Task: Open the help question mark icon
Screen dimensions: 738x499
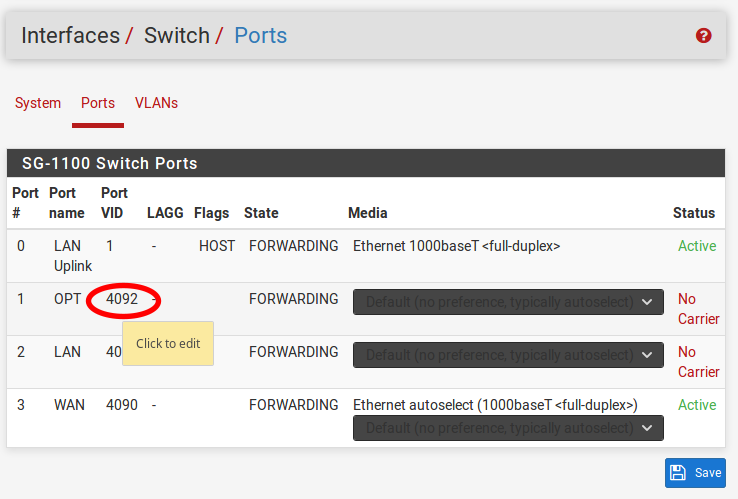Action: [704, 36]
